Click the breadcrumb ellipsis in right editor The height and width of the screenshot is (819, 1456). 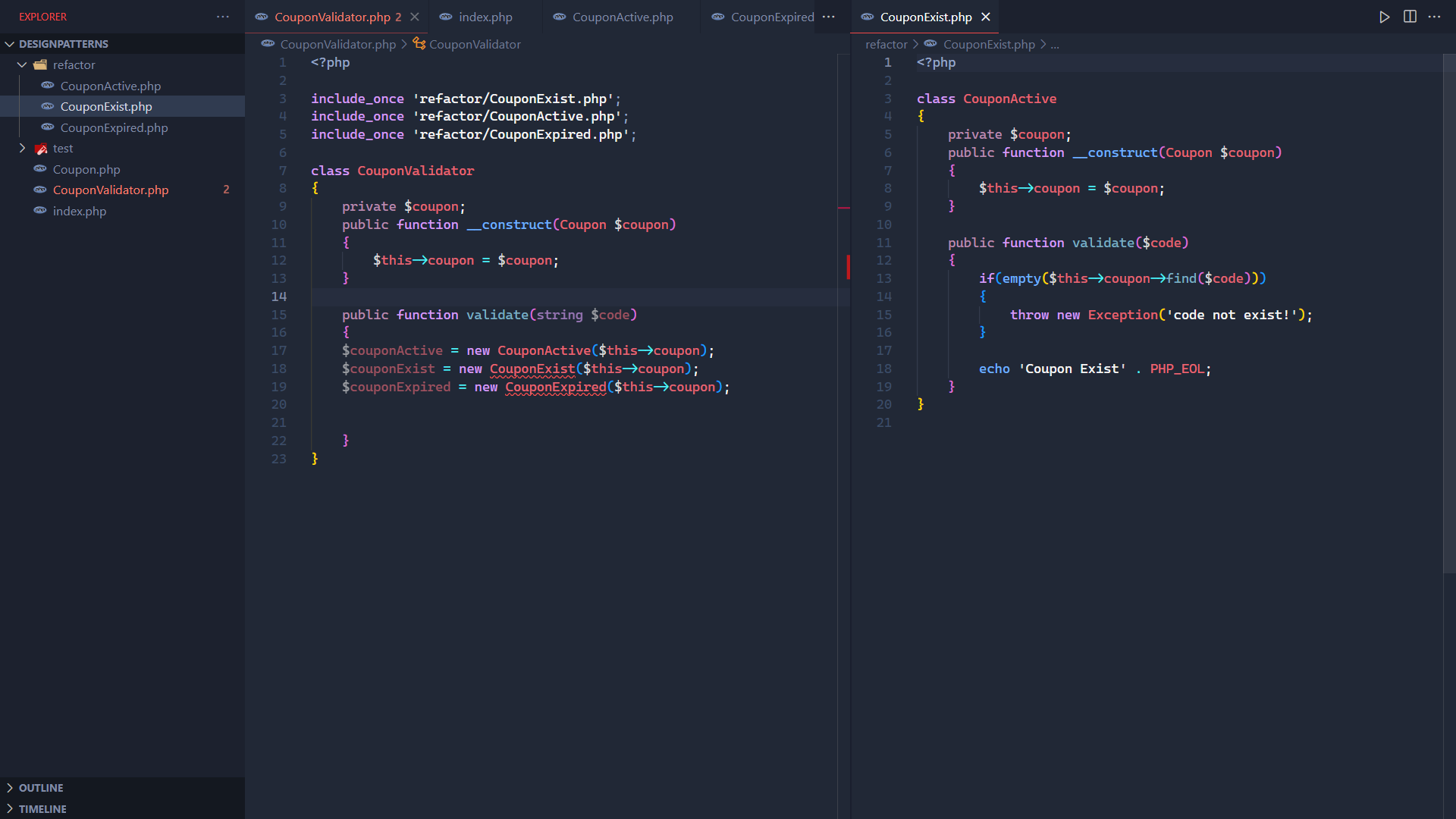tap(1055, 45)
